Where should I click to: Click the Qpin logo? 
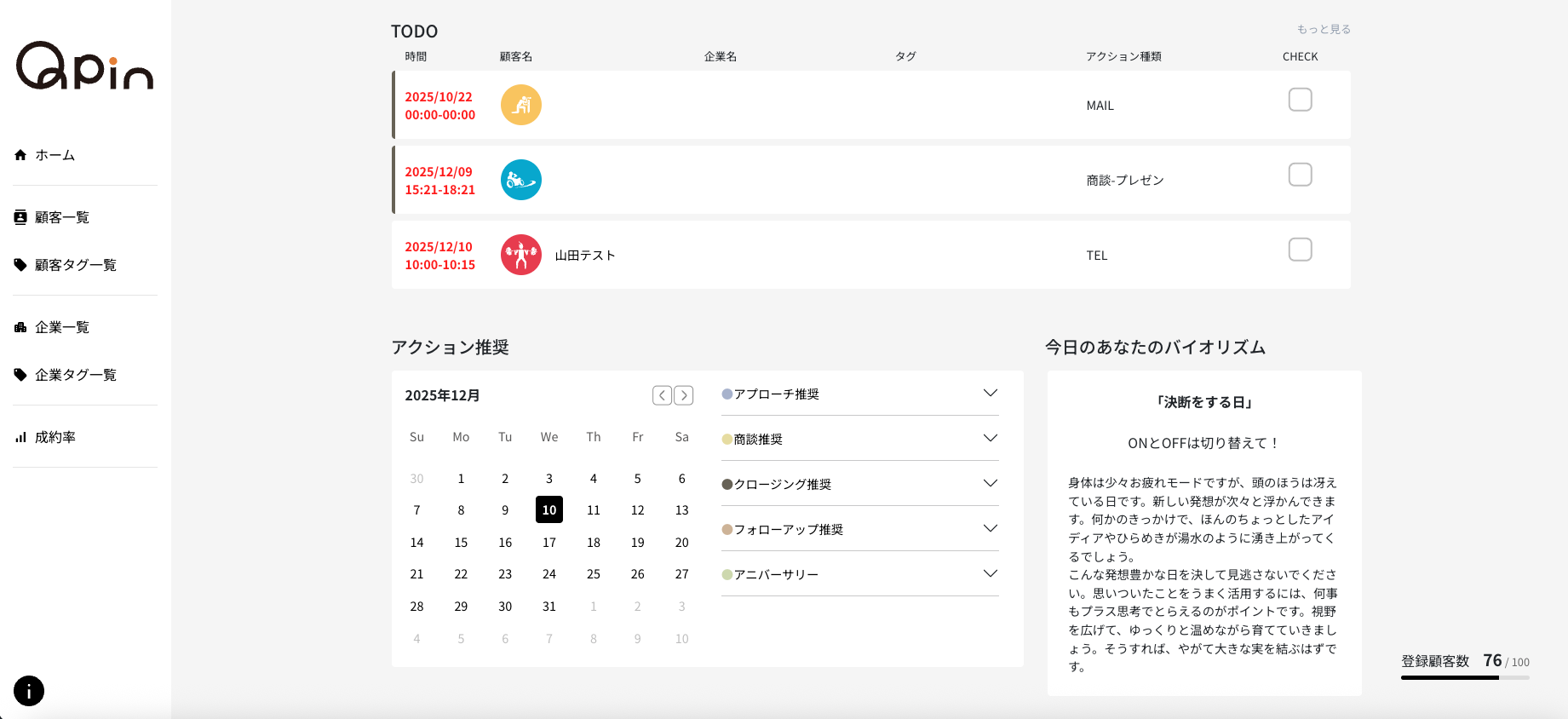pos(84,66)
